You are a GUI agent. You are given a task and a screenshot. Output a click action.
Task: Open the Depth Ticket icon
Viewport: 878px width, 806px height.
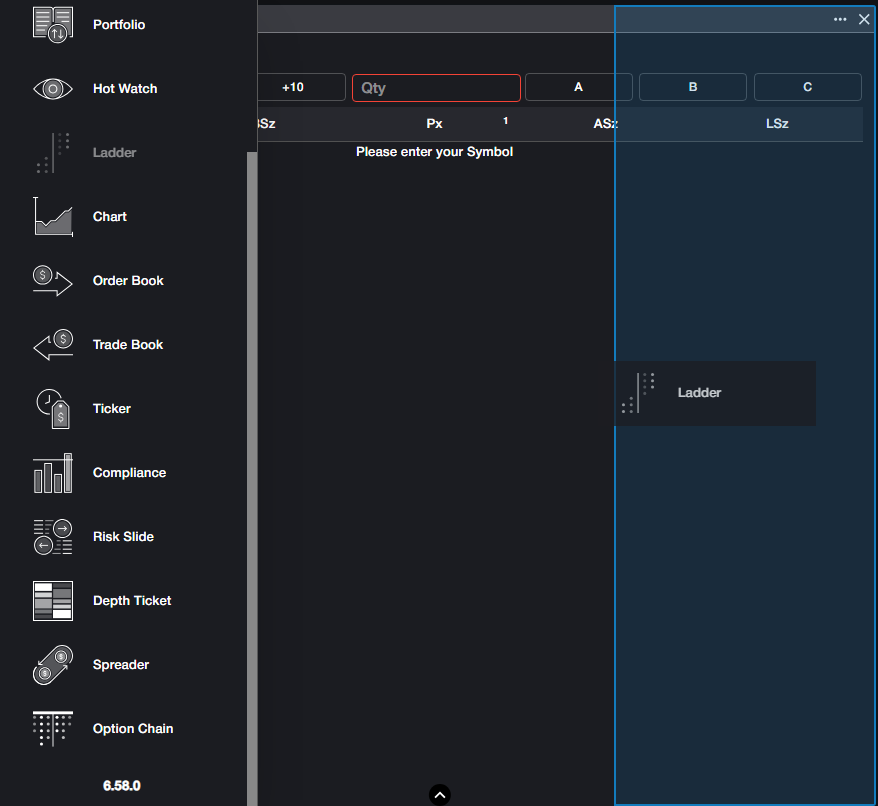click(x=53, y=601)
